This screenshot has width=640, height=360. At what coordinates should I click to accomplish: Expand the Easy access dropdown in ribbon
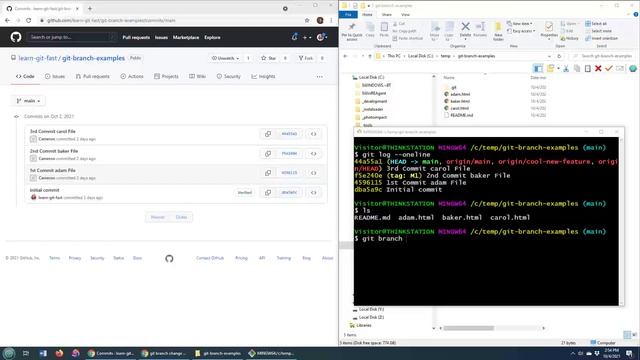click(521, 31)
